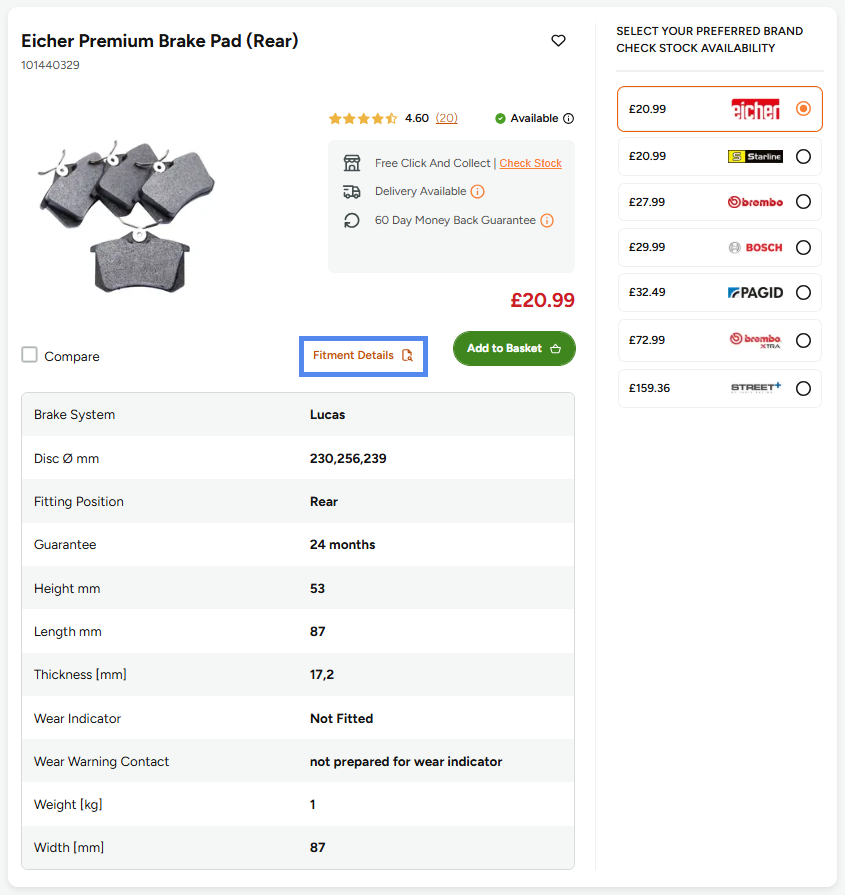Click the money back refresh-arrow icon
The width and height of the screenshot is (845, 895).
pyautogui.click(x=352, y=220)
